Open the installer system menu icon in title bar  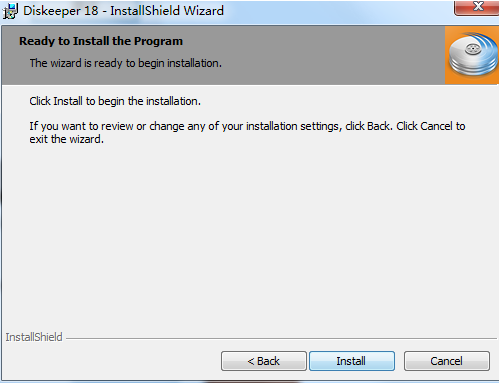click(x=10, y=11)
